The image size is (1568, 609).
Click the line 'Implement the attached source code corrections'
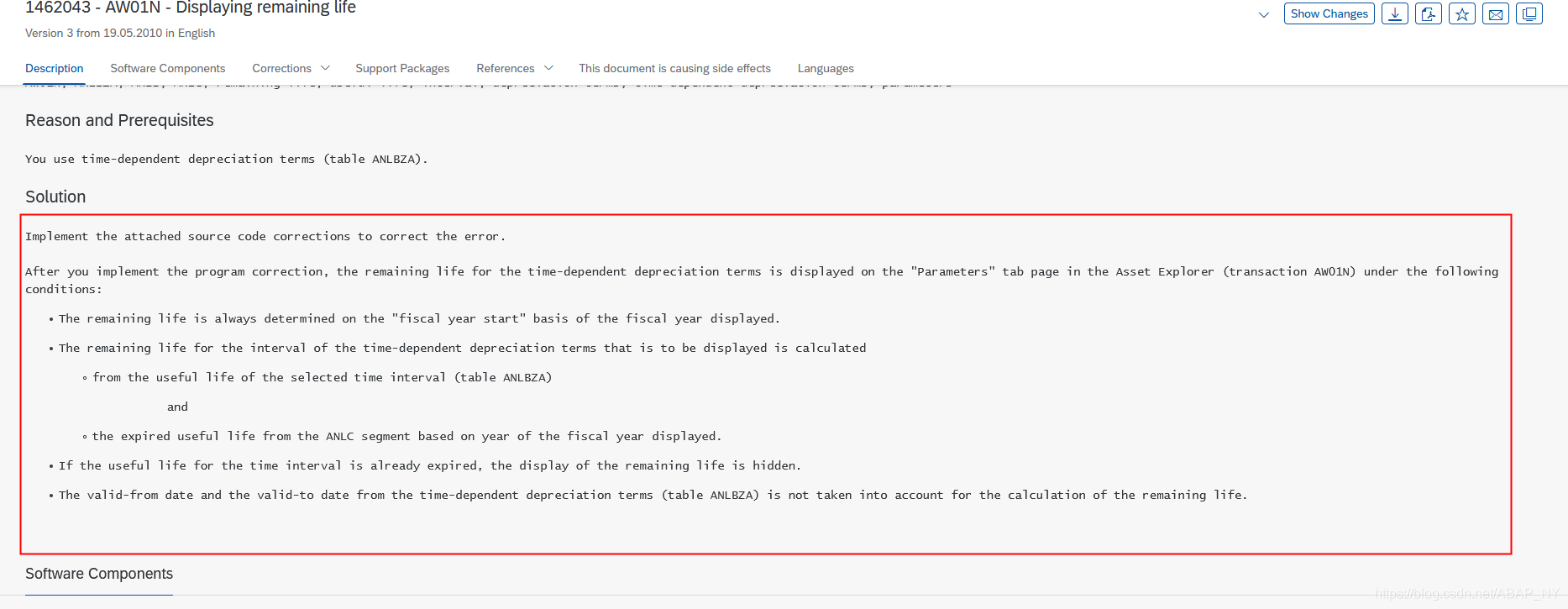click(265, 236)
